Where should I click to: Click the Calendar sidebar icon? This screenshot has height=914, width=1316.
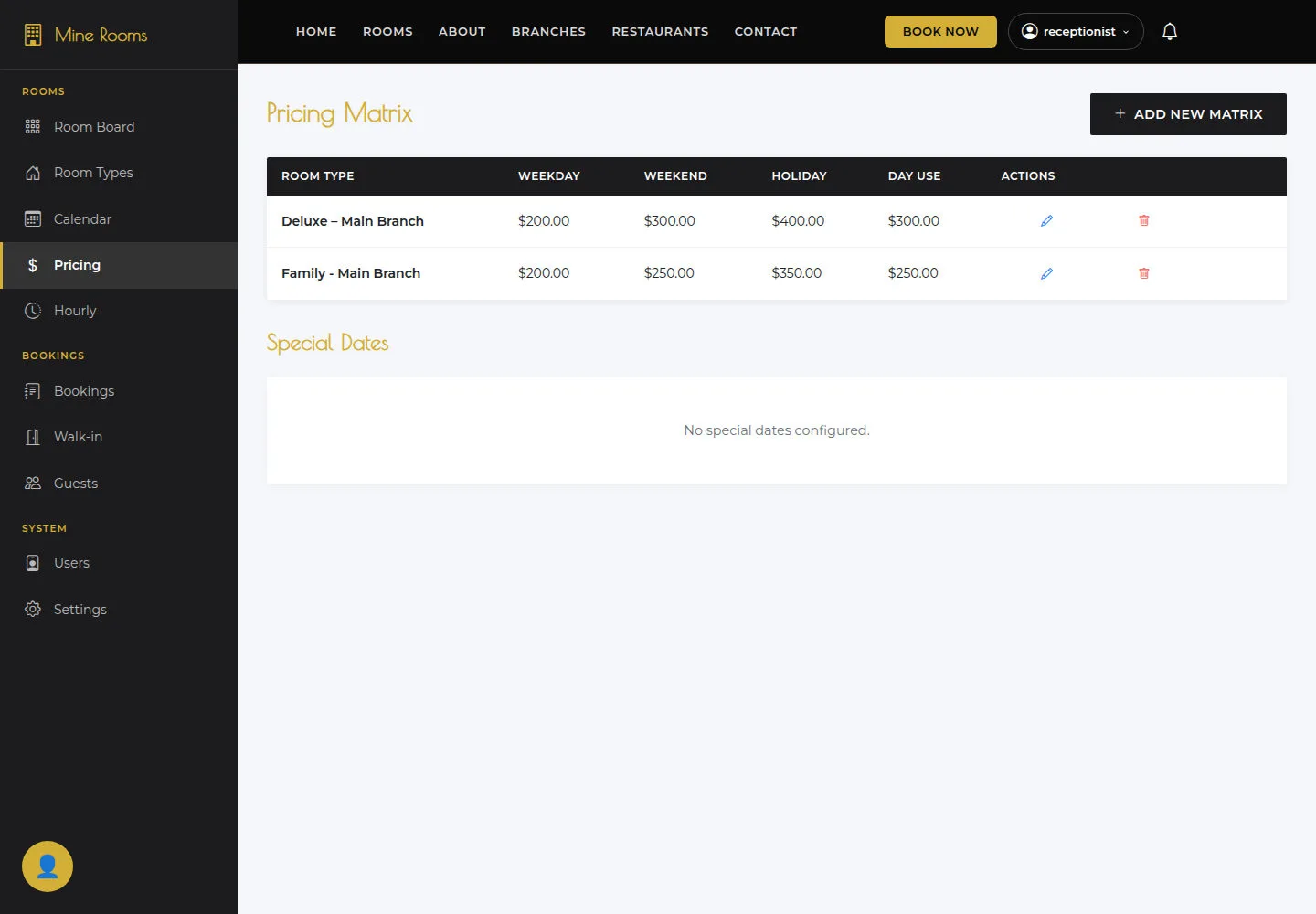pyautogui.click(x=33, y=219)
